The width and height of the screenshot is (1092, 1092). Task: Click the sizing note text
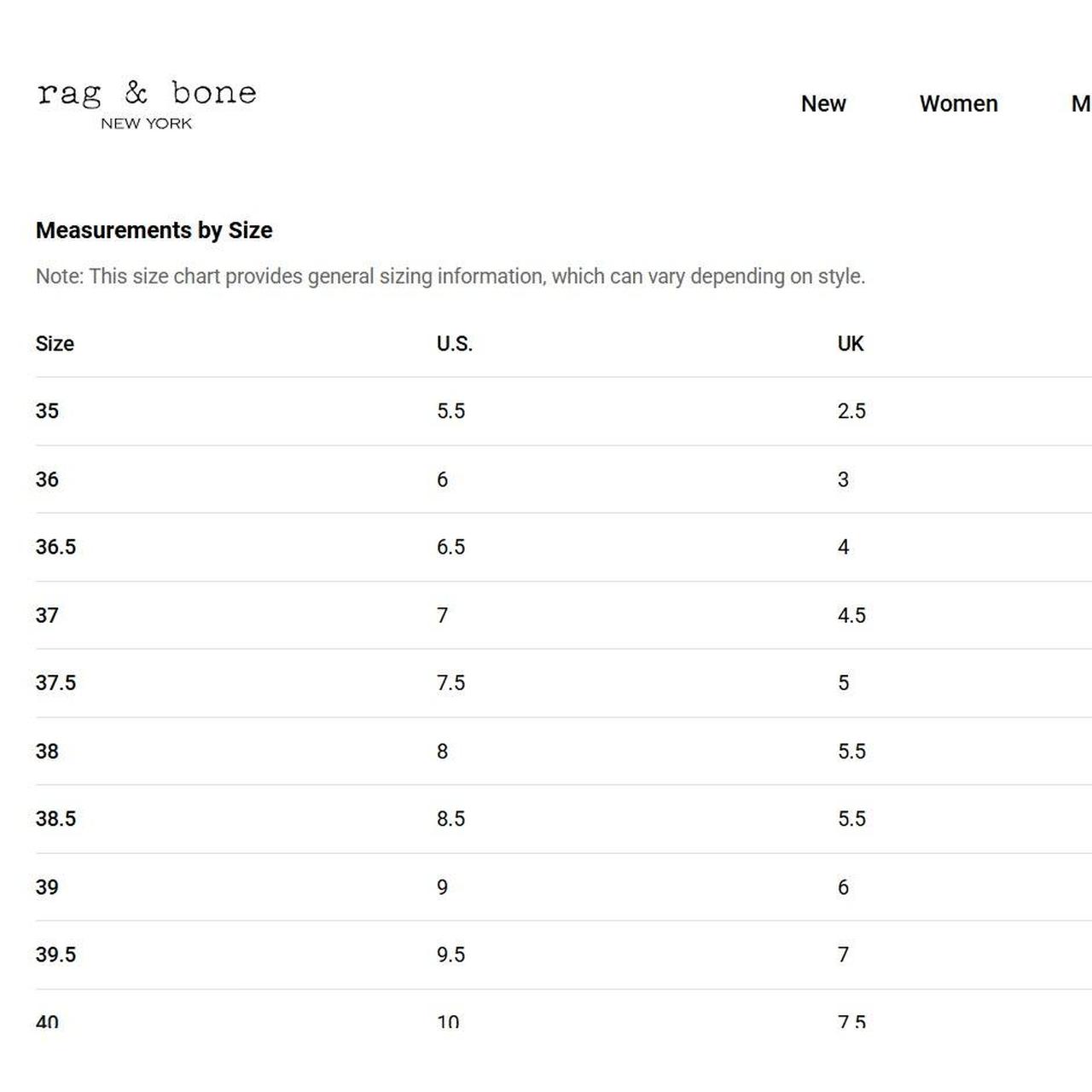point(450,276)
